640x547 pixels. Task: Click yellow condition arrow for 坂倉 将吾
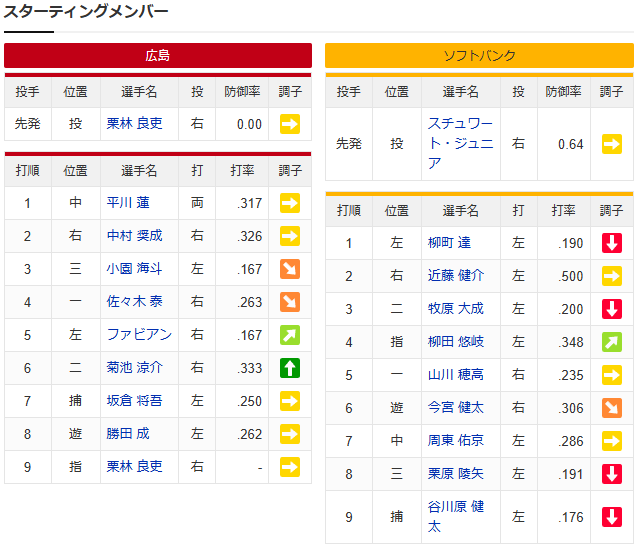[x=290, y=401]
